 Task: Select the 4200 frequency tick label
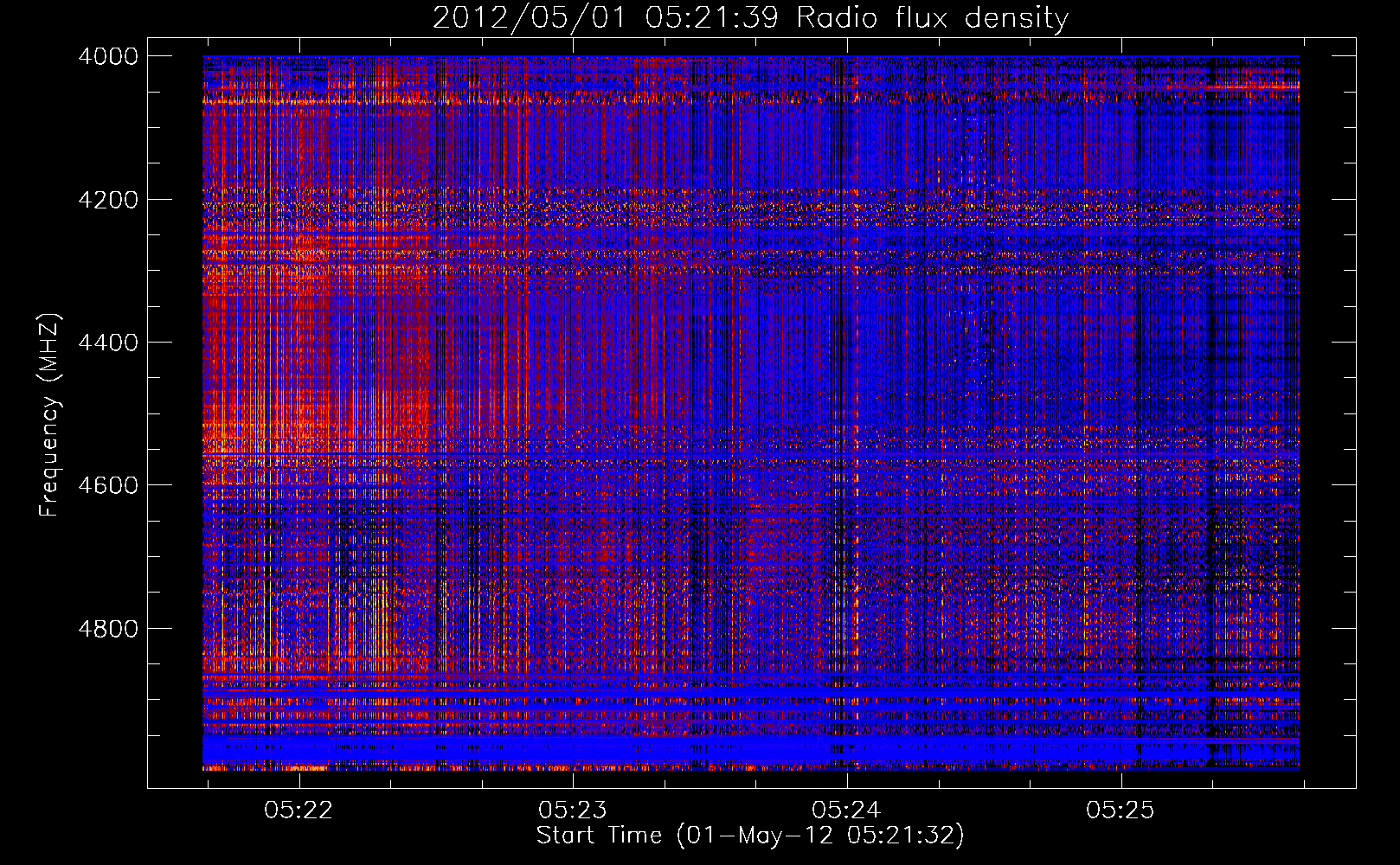[108, 200]
